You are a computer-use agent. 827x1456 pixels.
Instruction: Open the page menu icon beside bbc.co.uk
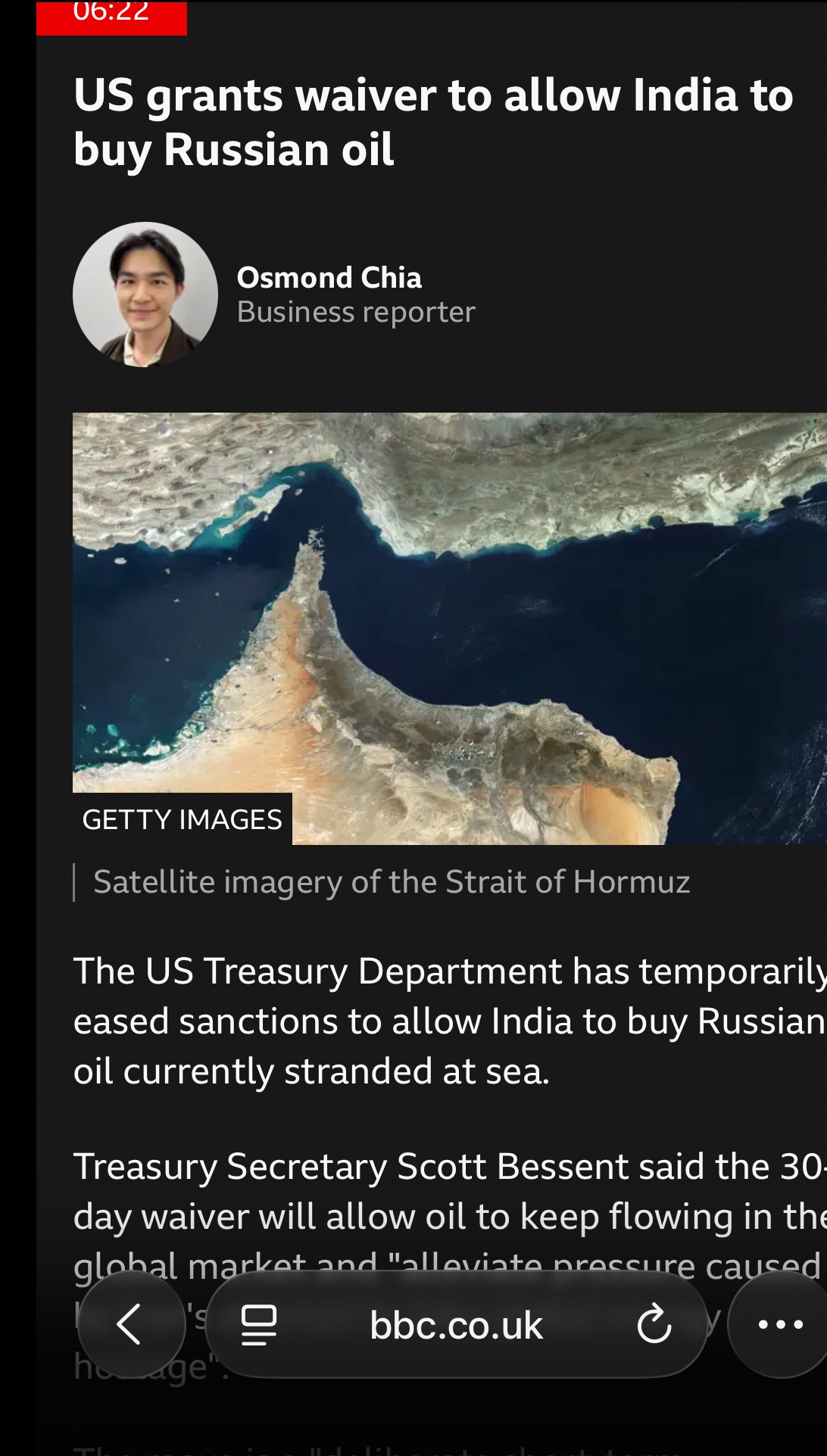[x=258, y=1325]
